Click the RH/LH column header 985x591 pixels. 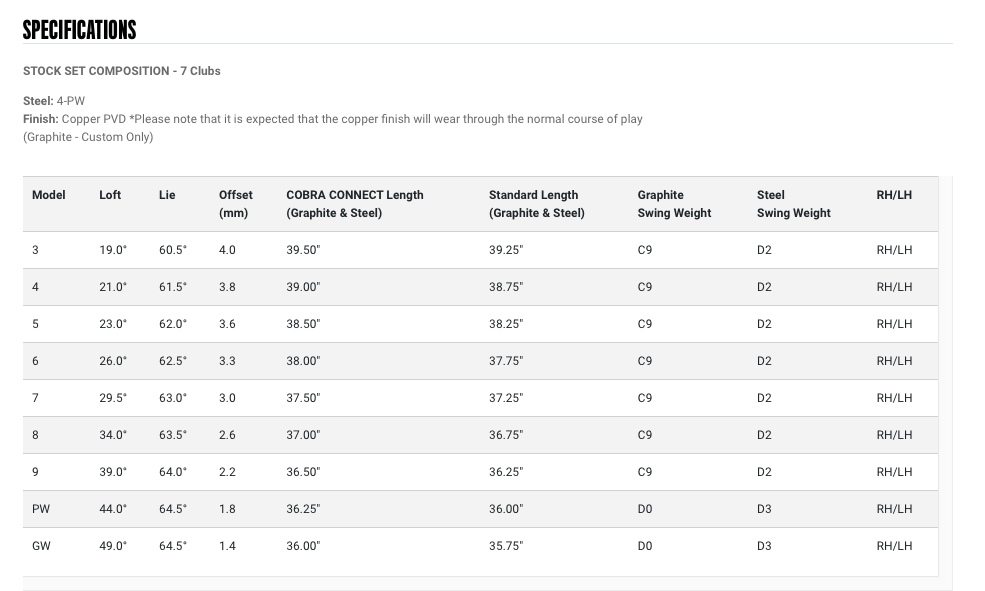pos(894,195)
